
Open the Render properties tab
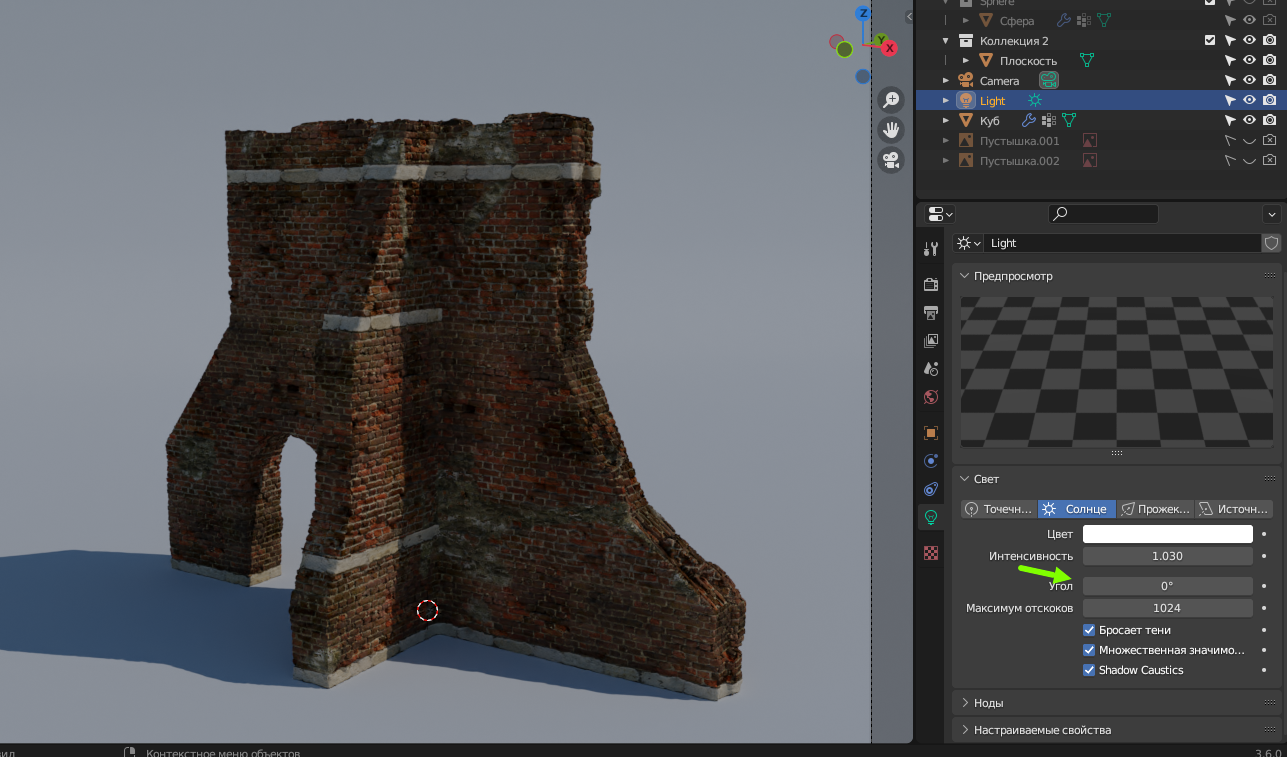(x=931, y=284)
